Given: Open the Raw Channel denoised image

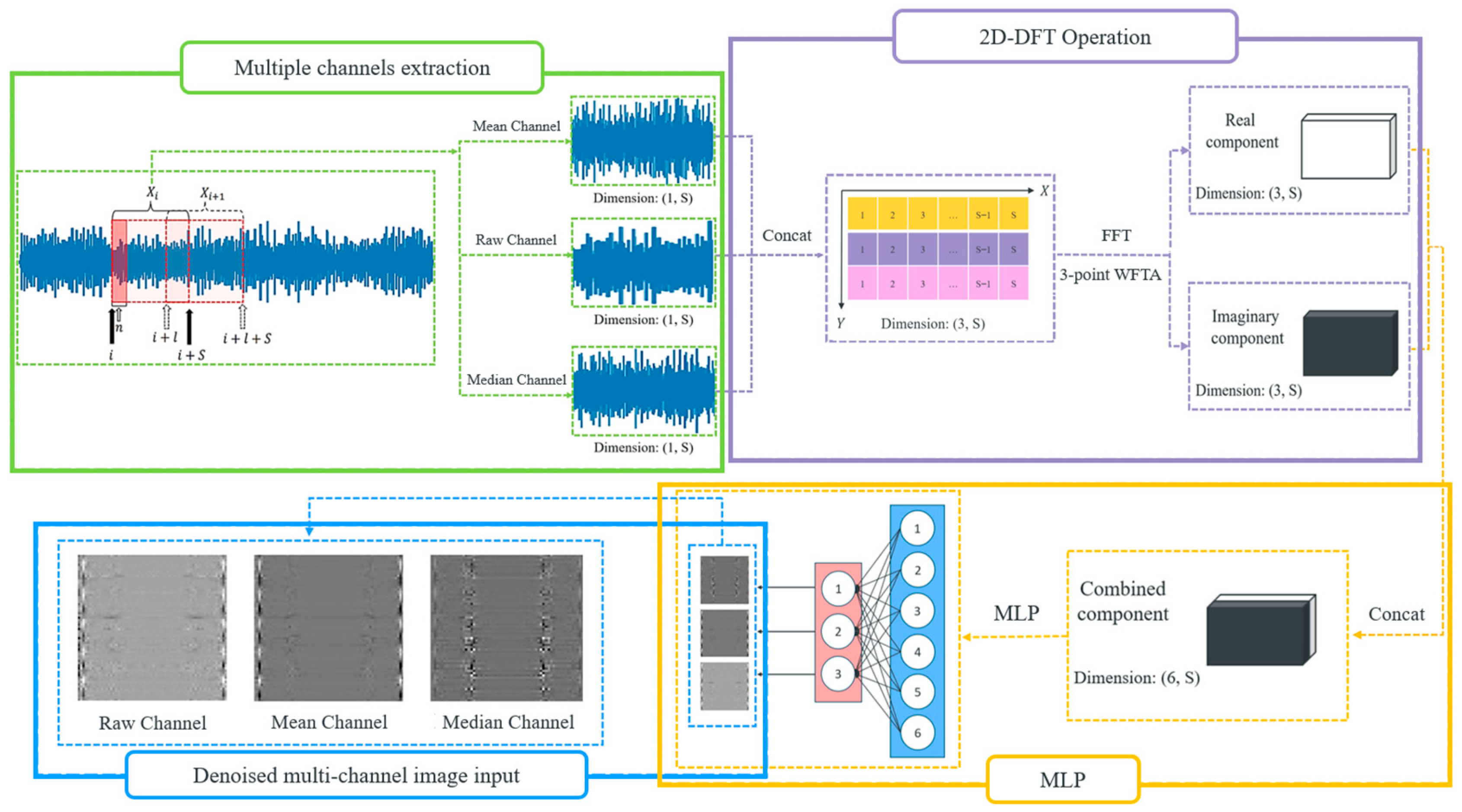Looking at the screenshot, I should [x=152, y=627].
